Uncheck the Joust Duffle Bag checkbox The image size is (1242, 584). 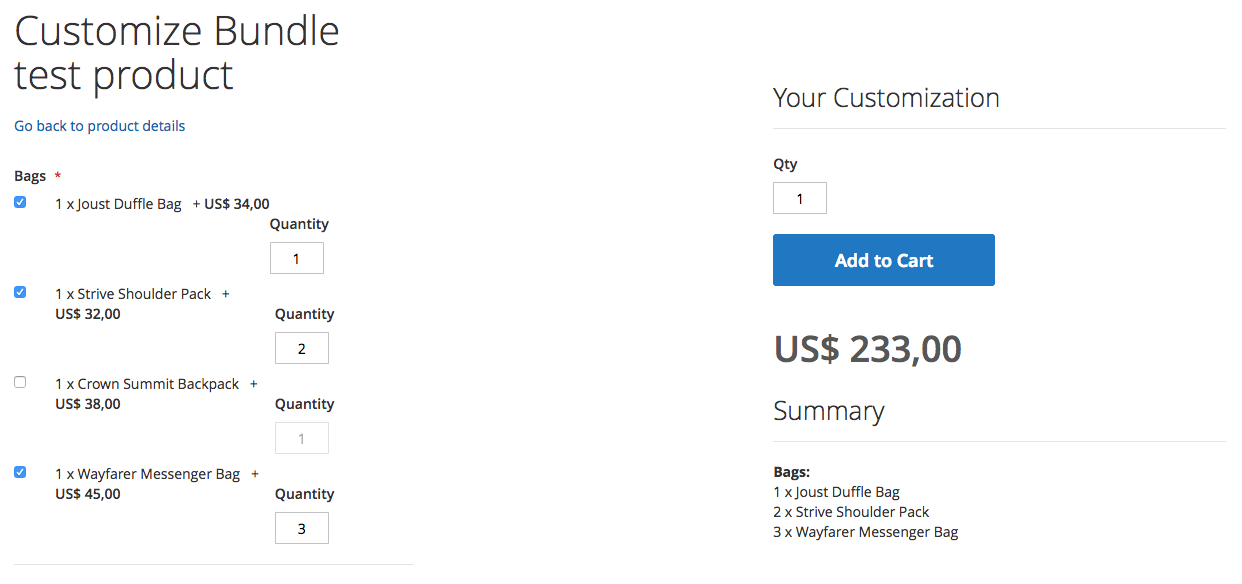[x=20, y=202]
